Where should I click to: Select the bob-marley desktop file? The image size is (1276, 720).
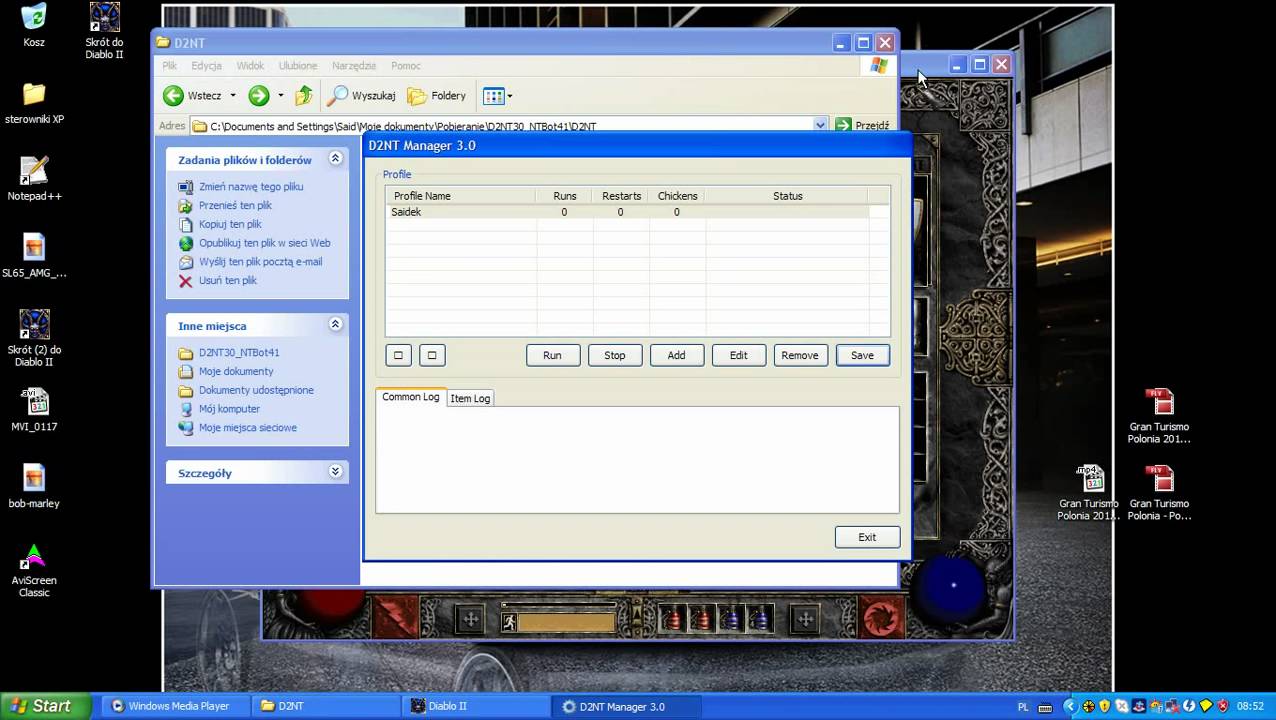34,487
